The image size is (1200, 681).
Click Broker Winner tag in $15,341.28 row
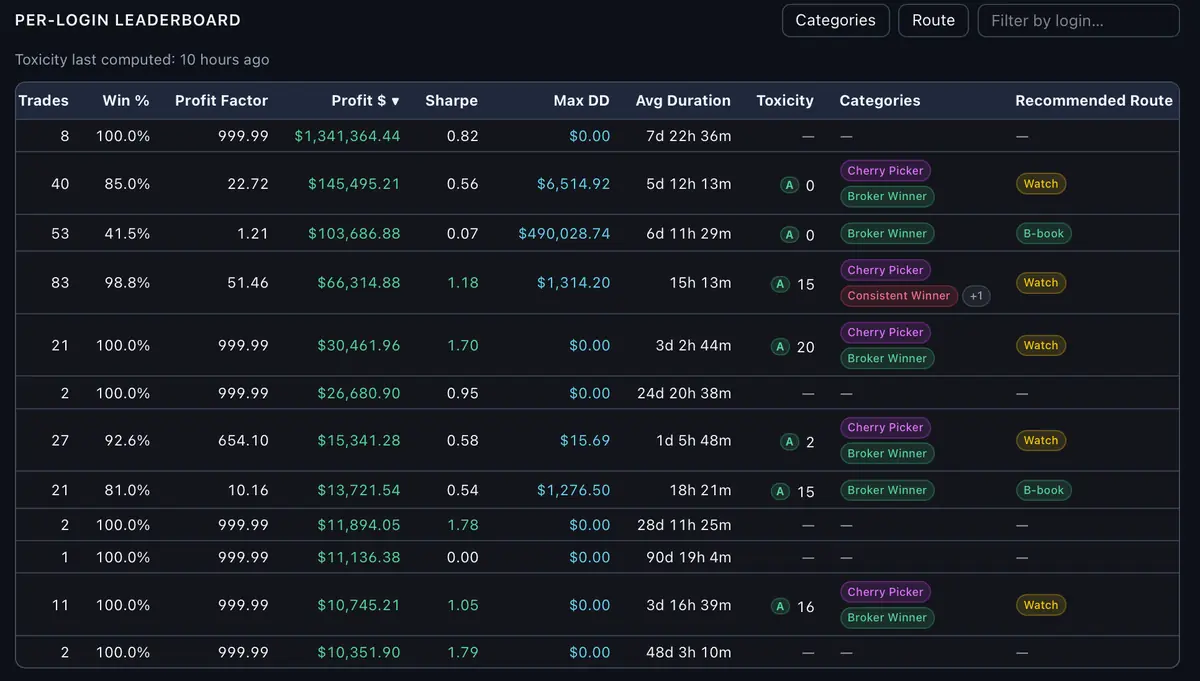point(887,453)
